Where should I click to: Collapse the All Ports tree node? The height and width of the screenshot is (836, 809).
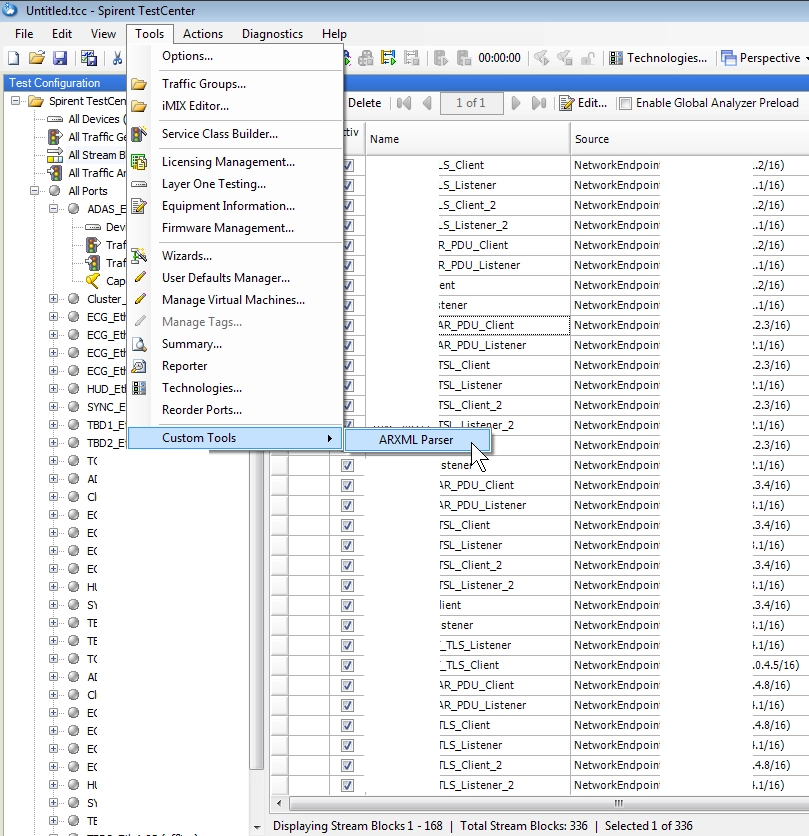pyautogui.click(x=36, y=191)
